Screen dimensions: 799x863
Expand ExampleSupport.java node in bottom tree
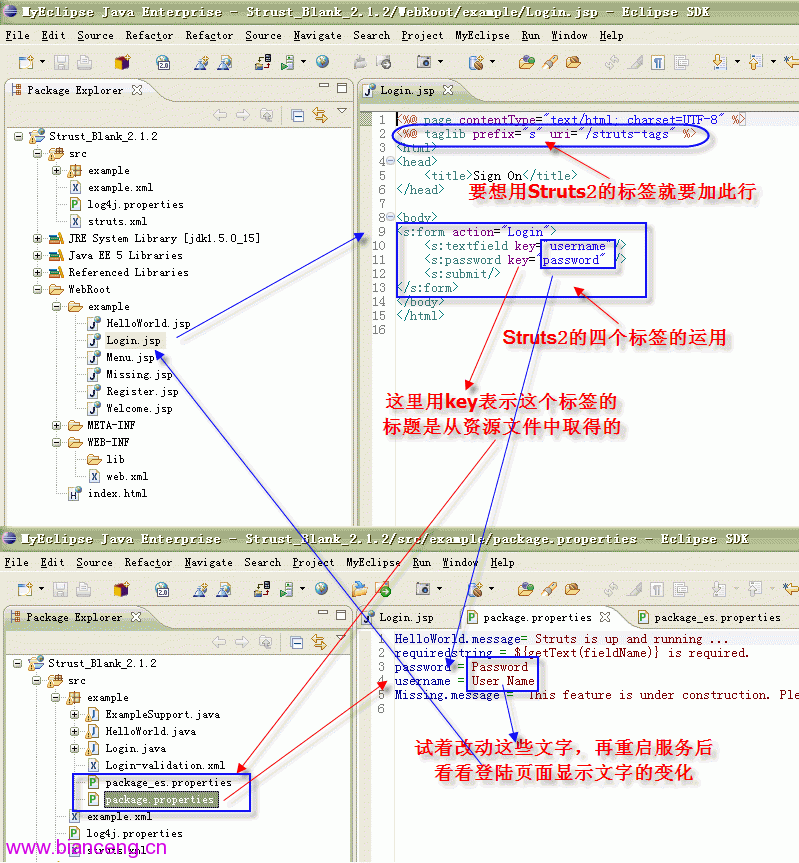(x=74, y=714)
